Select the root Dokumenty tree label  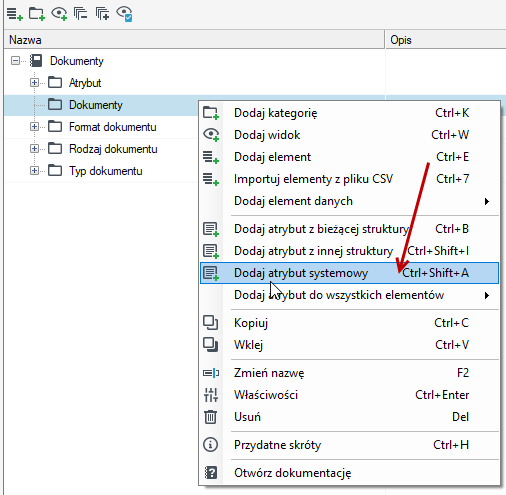tap(77, 61)
